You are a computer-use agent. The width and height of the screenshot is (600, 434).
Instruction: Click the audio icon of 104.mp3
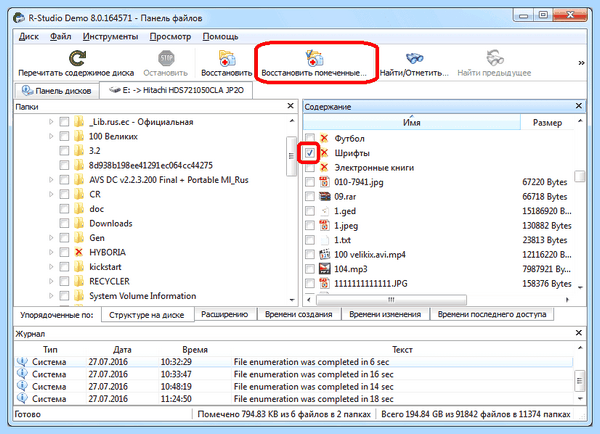324,269
